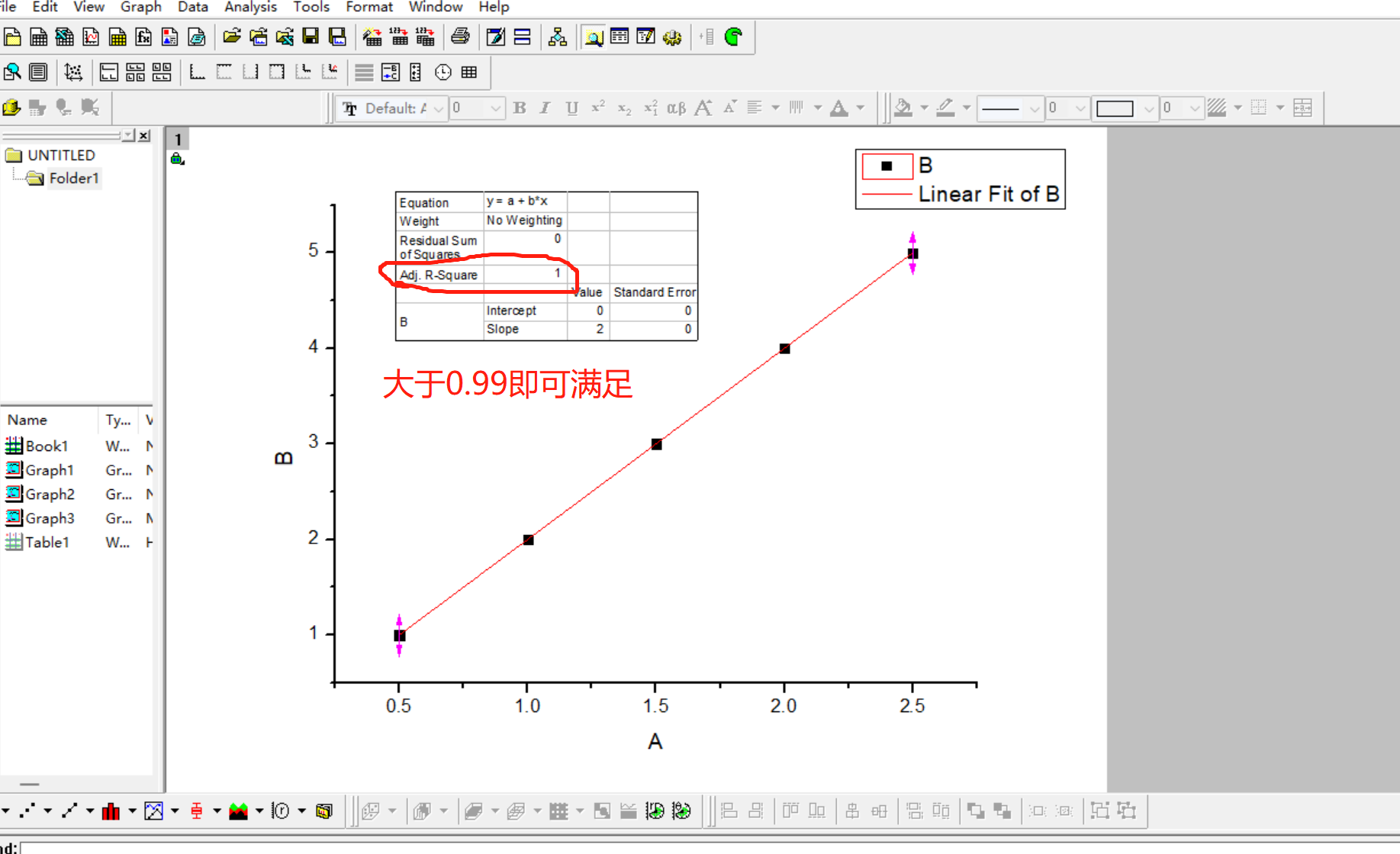
Task: Click the Import Single ASCII icon
Action: (x=399, y=37)
